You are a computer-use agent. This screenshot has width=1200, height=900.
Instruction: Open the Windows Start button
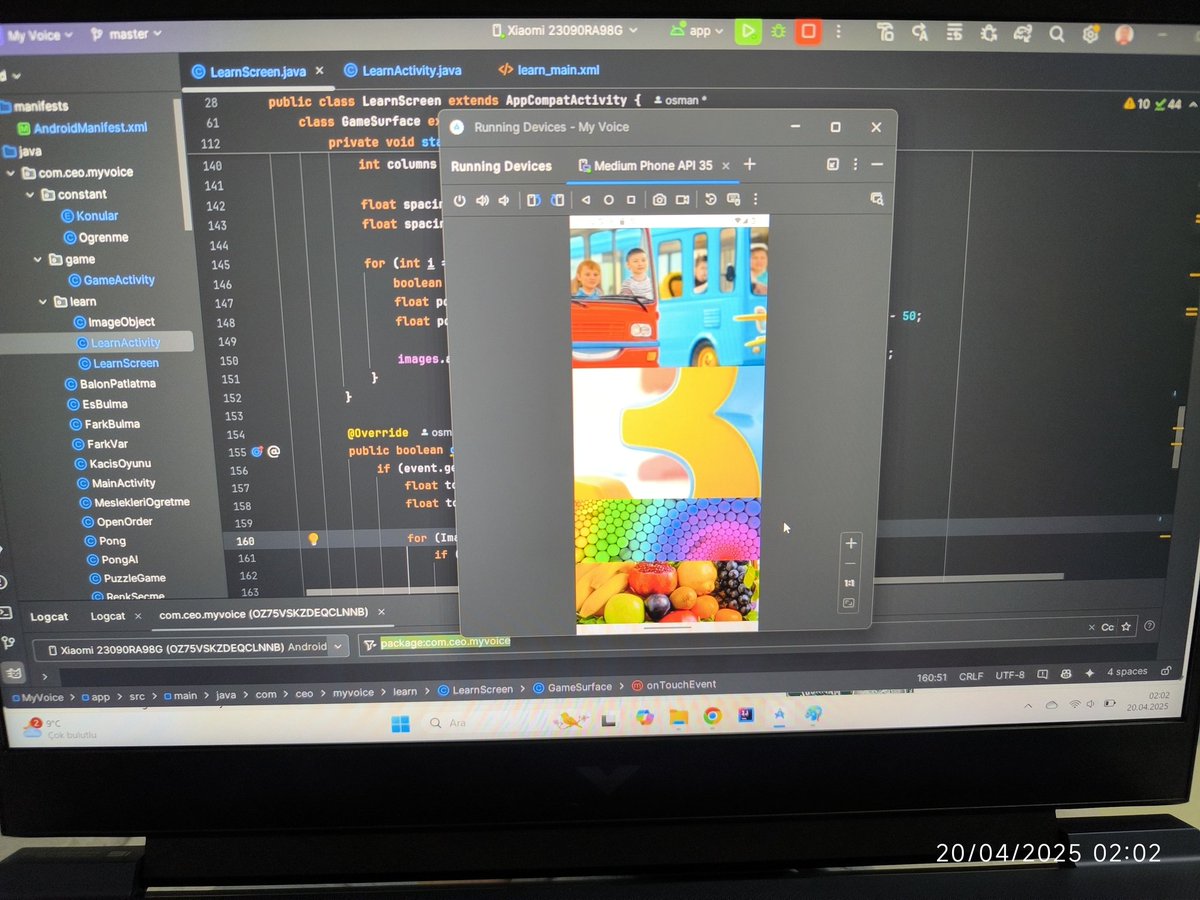click(x=400, y=724)
